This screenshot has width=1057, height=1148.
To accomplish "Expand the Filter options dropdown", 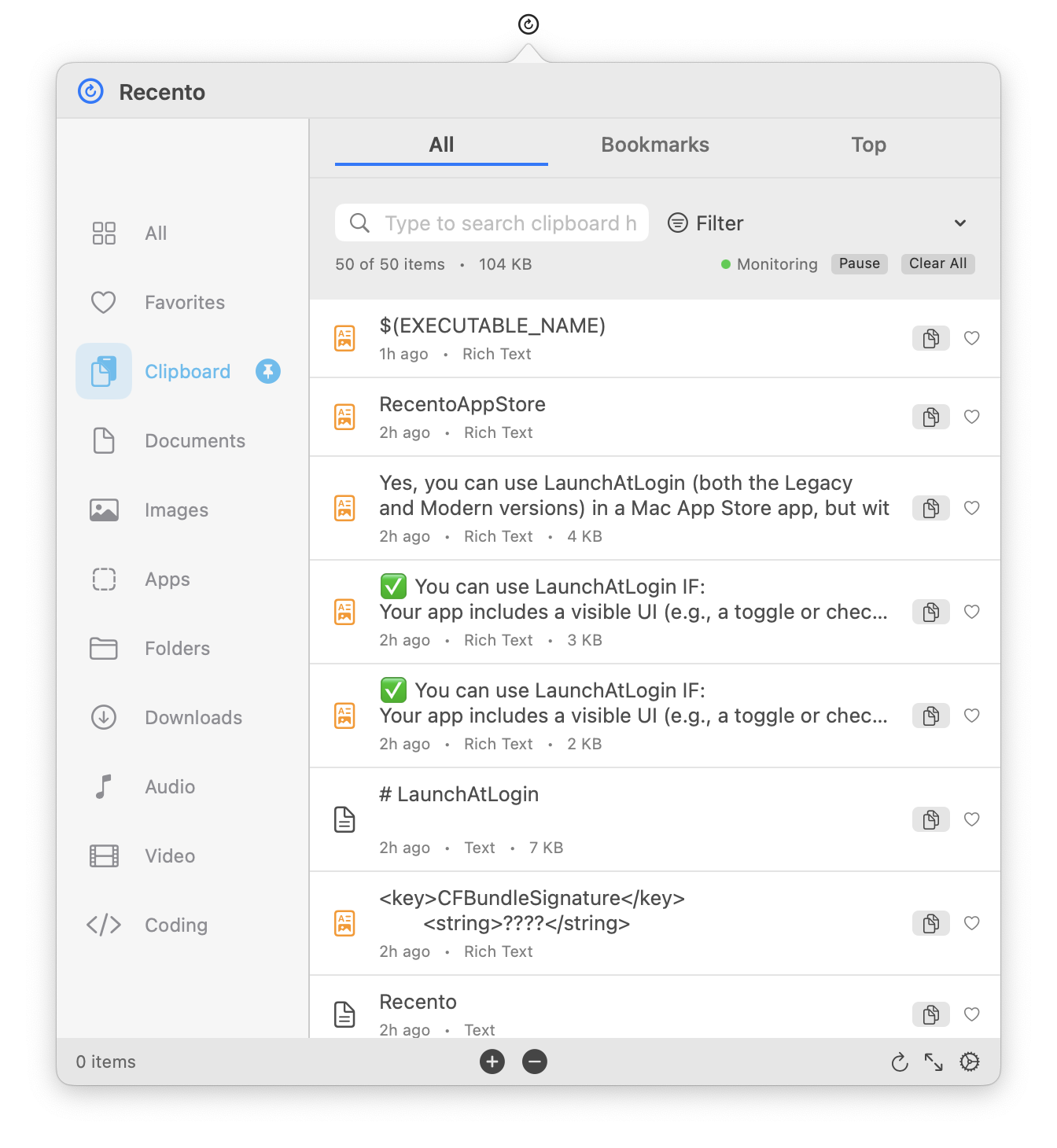I will point(959,223).
